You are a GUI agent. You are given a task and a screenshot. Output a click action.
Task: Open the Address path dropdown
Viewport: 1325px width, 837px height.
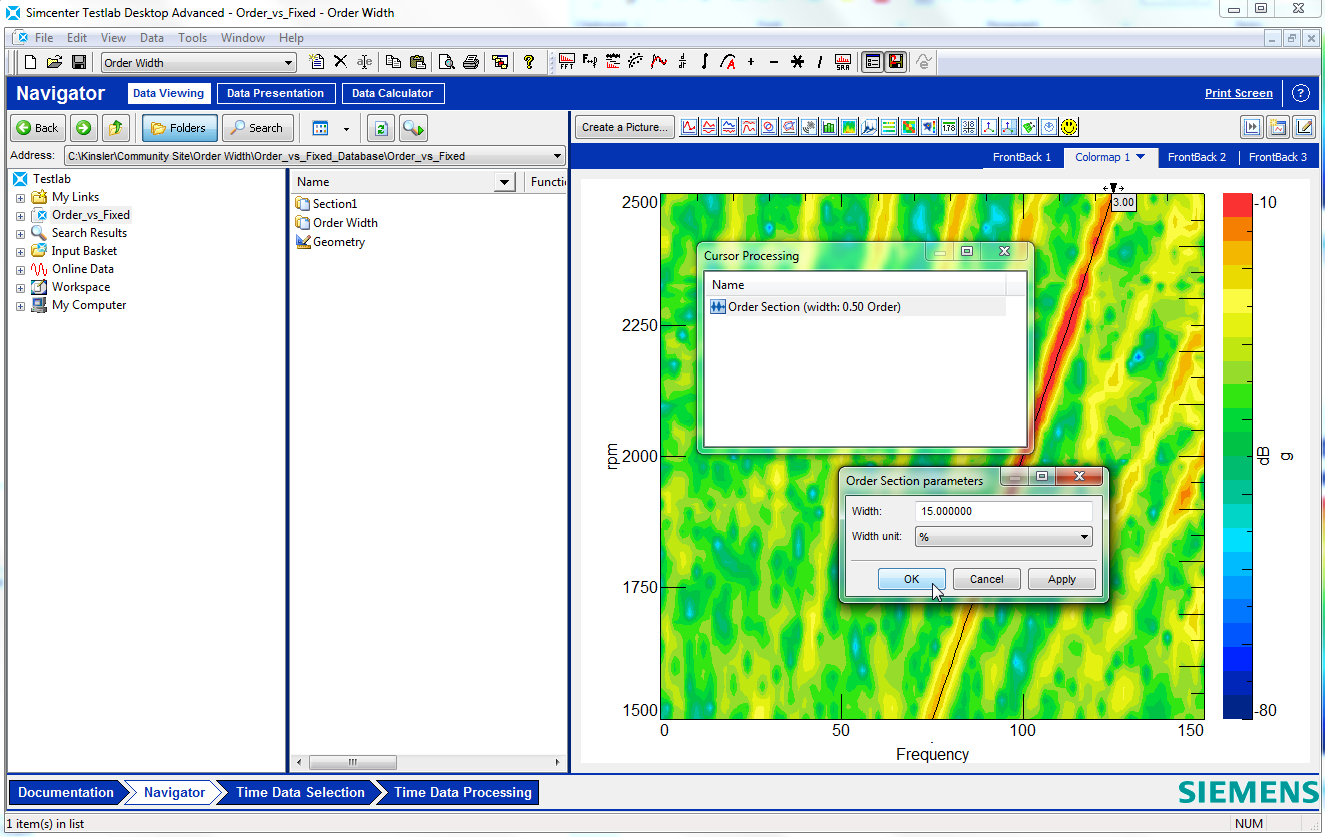coord(558,156)
